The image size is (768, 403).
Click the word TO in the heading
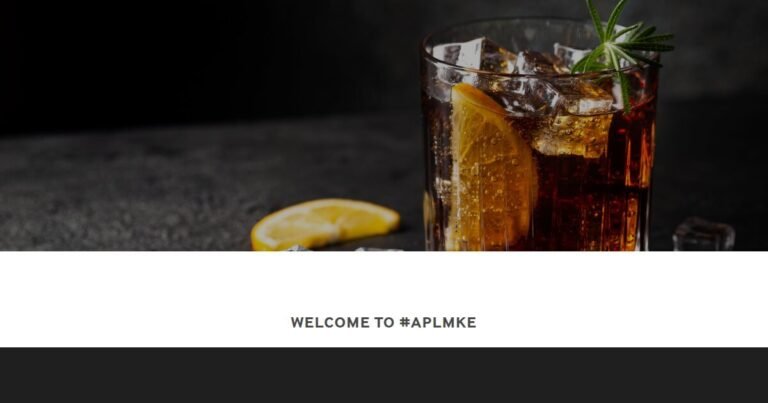pyautogui.click(x=384, y=322)
